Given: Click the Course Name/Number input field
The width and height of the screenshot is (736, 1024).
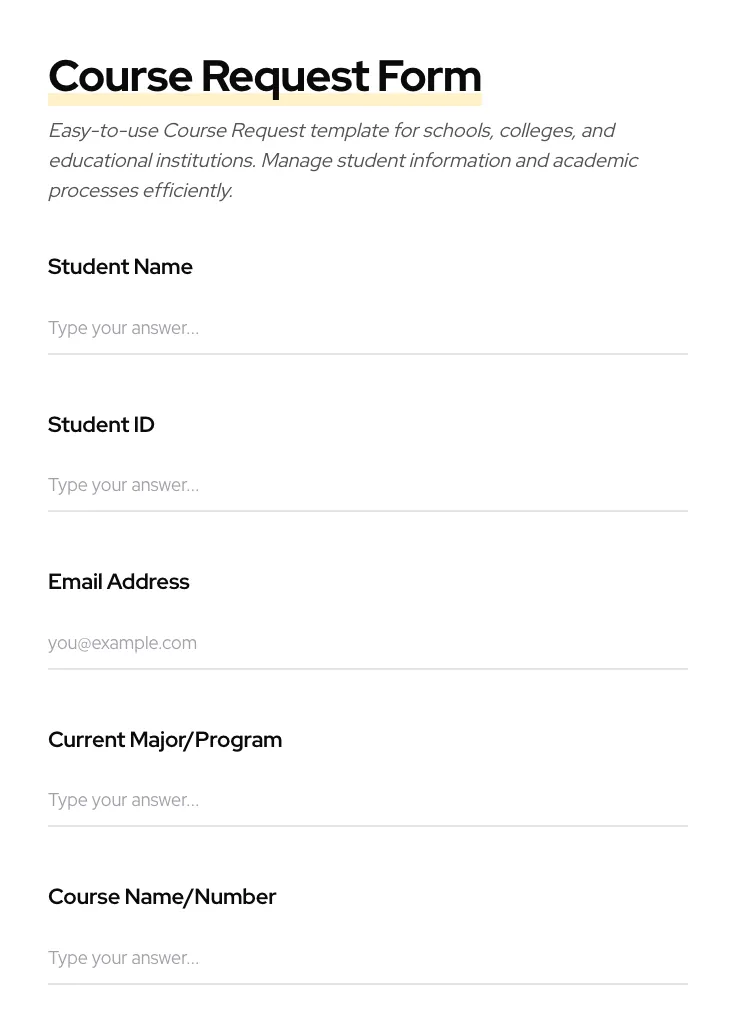Looking at the screenshot, I should [367, 958].
